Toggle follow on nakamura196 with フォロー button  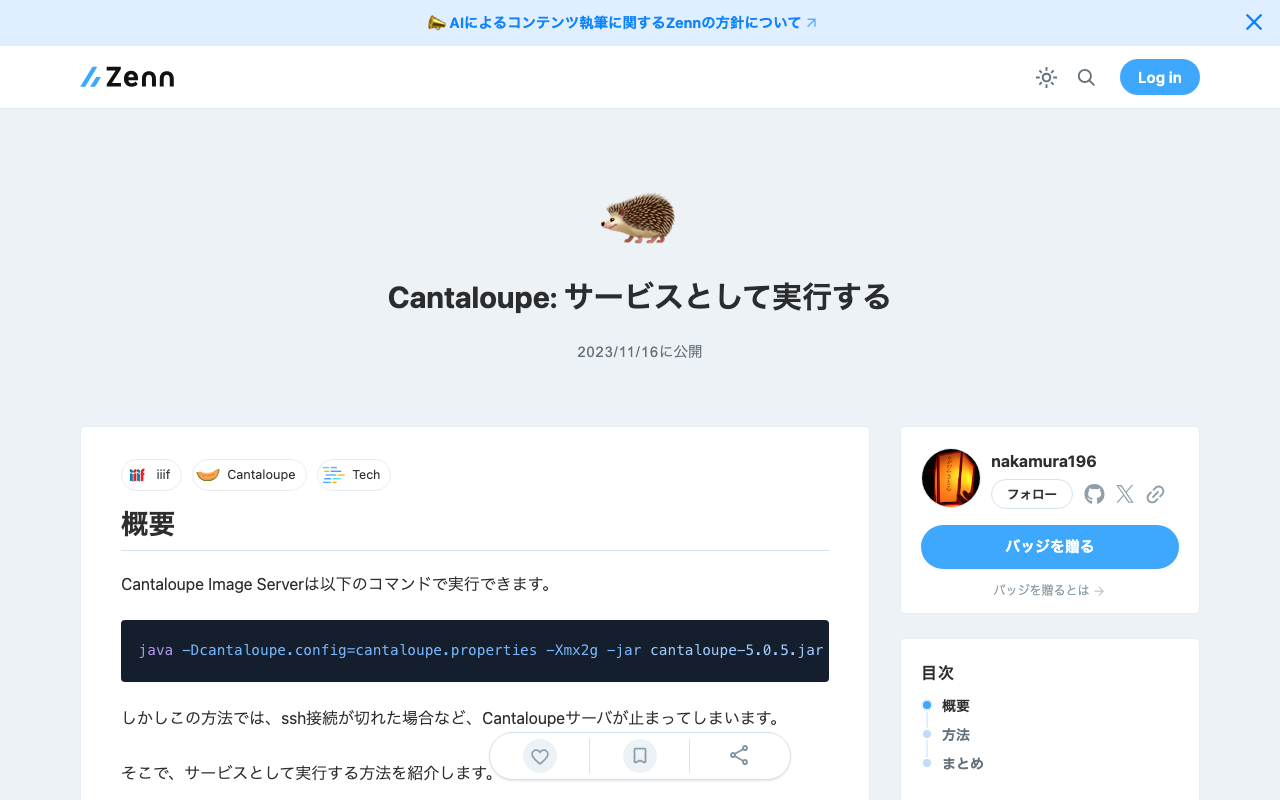click(x=1031, y=494)
